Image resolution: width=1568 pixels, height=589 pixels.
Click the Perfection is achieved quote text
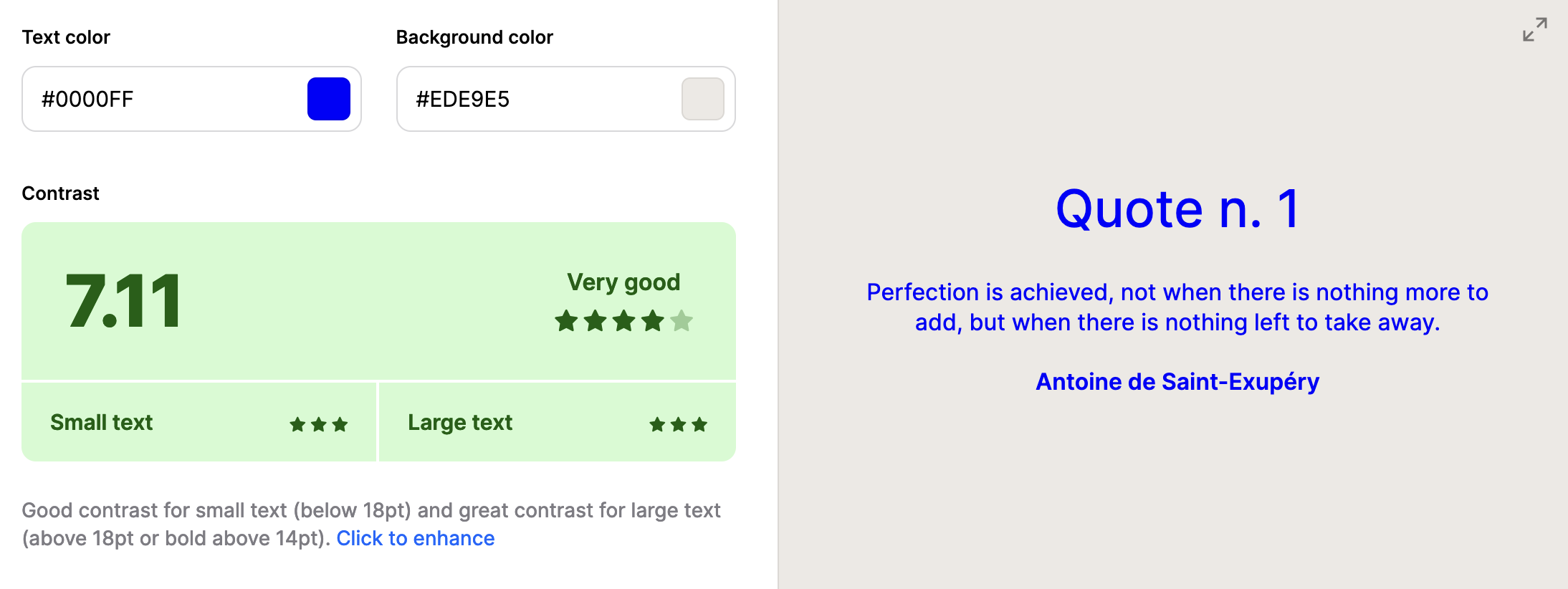1177,307
